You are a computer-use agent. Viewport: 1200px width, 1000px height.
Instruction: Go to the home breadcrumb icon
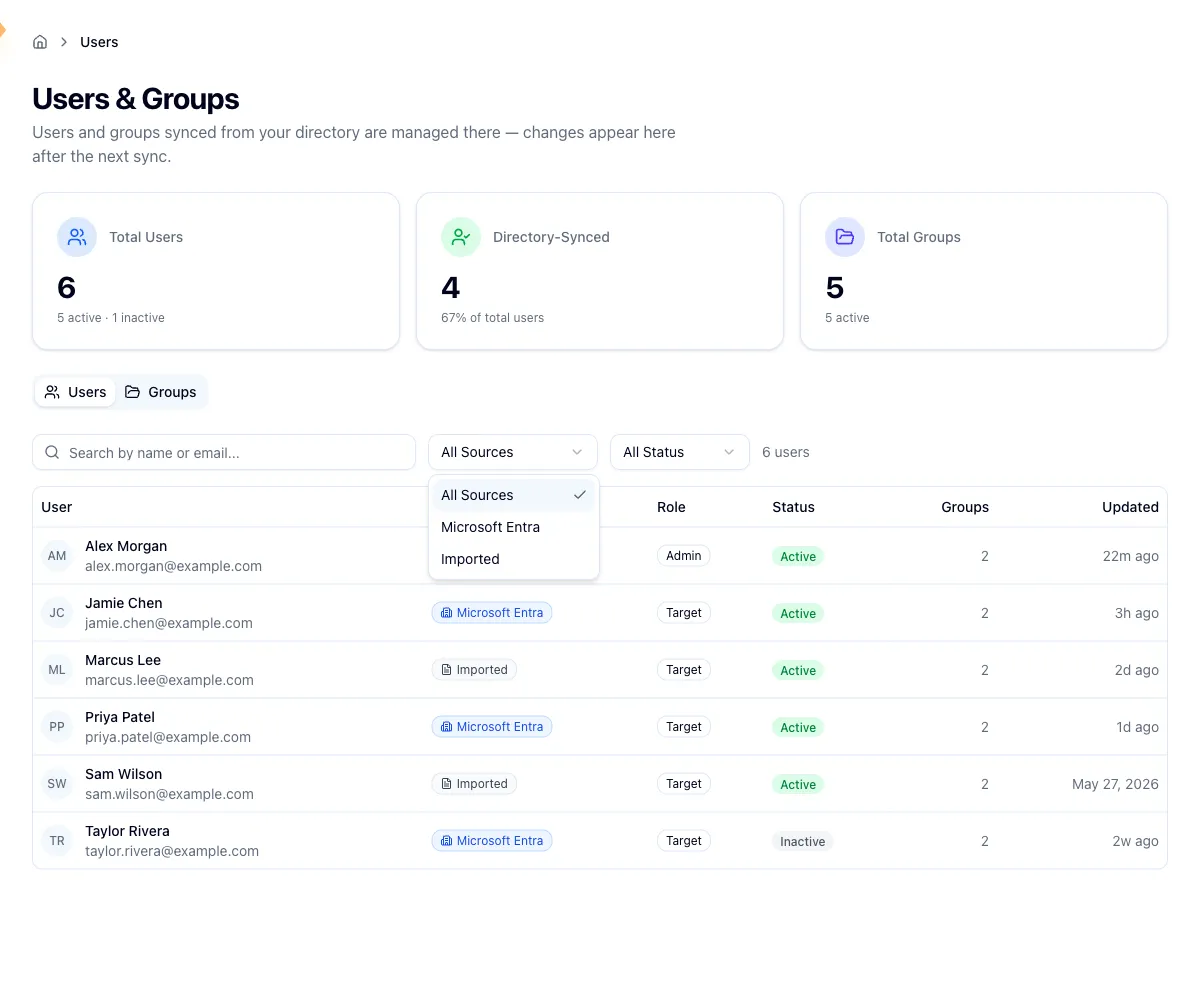click(x=40, y=42)
